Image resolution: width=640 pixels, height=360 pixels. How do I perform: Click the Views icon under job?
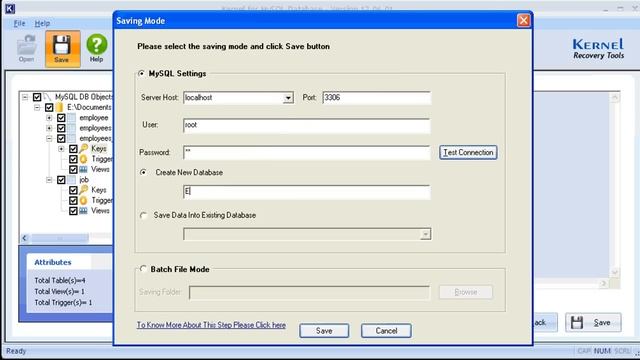84,211
